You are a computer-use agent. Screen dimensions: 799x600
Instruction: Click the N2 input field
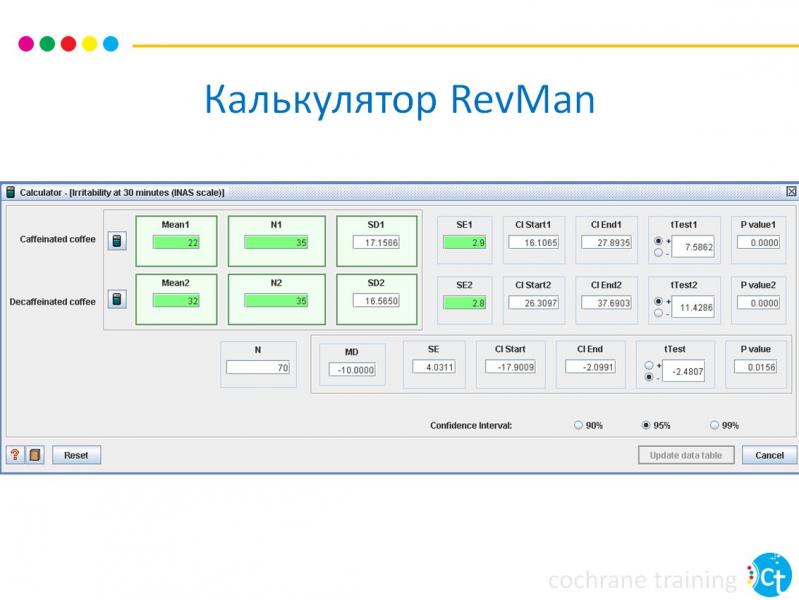(x=276, y=301)
